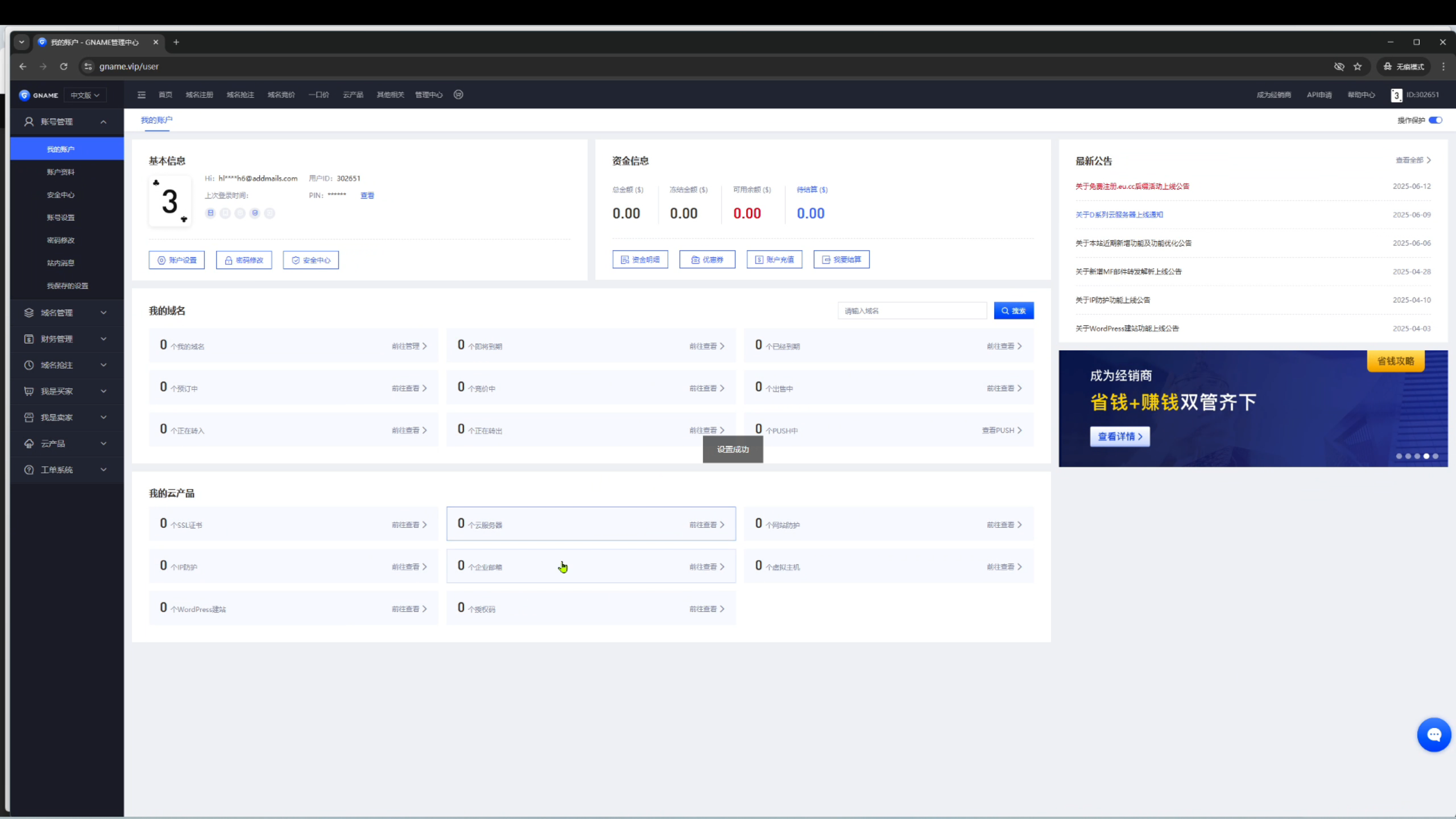The height and width of the screenshot is (819, 1456).
Task: Click the 优惠券 button
Action: 708,259
